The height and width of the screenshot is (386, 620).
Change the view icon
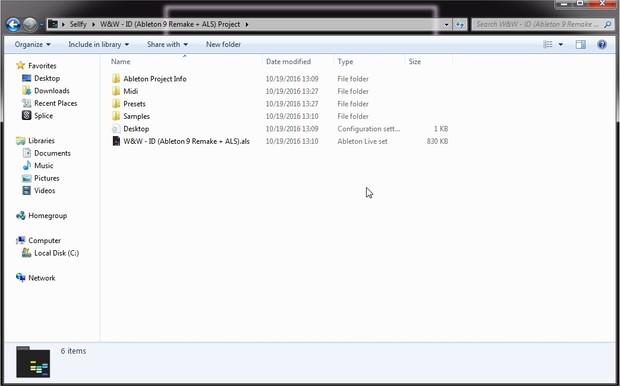(x=548, y=44)
